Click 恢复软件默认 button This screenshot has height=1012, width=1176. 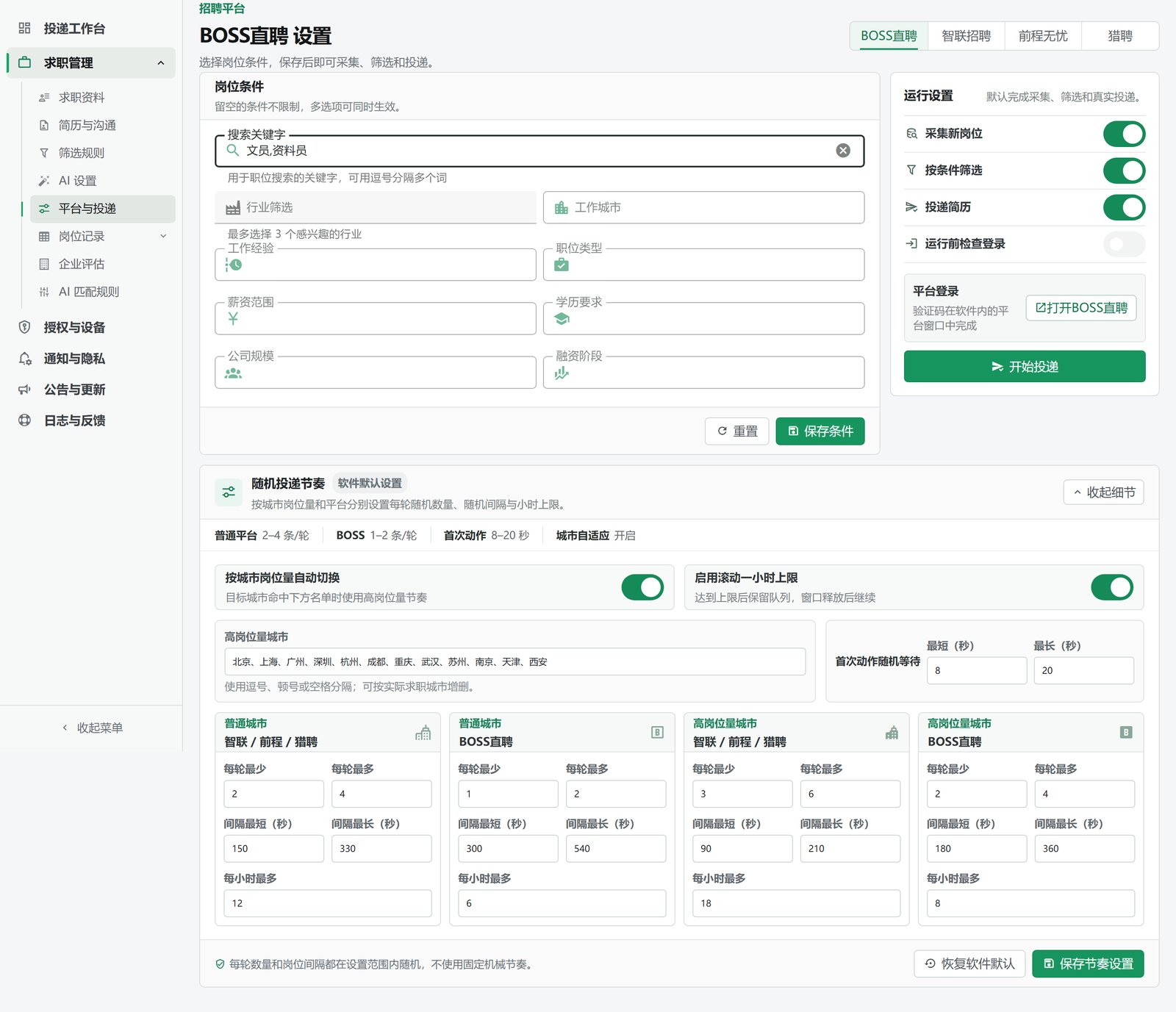[x=969, y=964]
